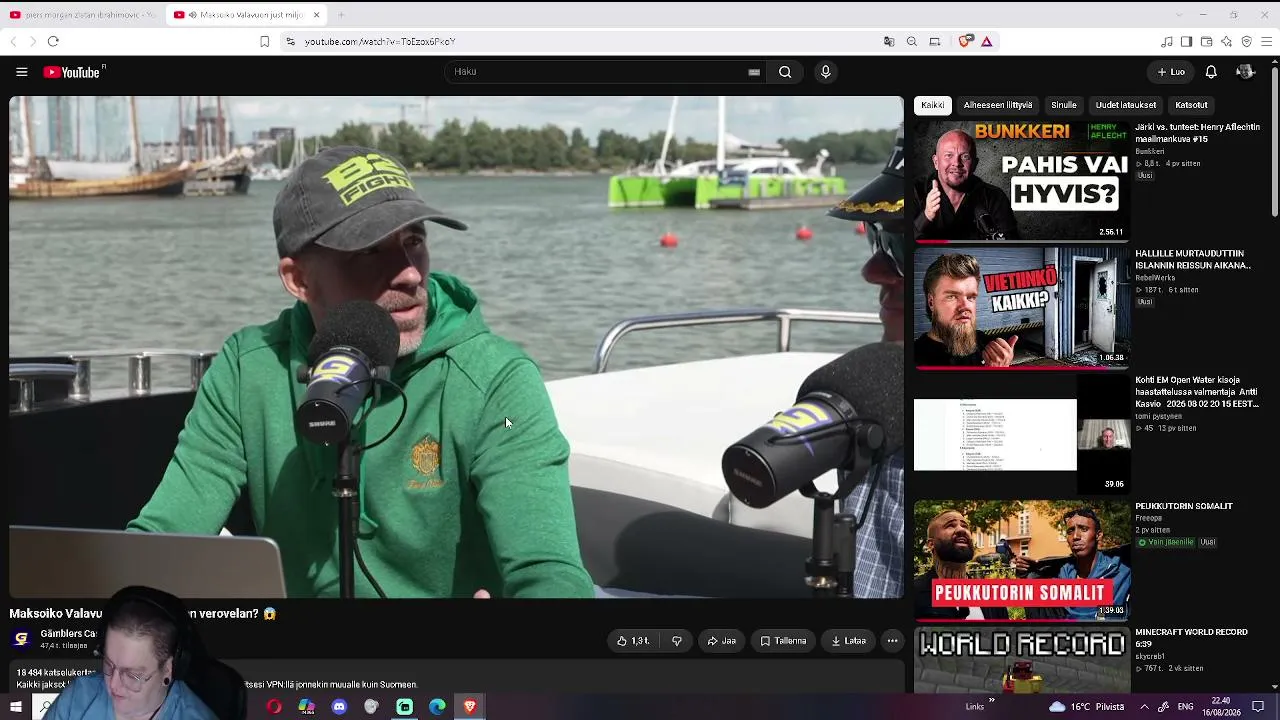Screen dimensions: 1280x720
Task: Open the Windows Start menu
Action: pyautogui.click(x=16, y=707)
